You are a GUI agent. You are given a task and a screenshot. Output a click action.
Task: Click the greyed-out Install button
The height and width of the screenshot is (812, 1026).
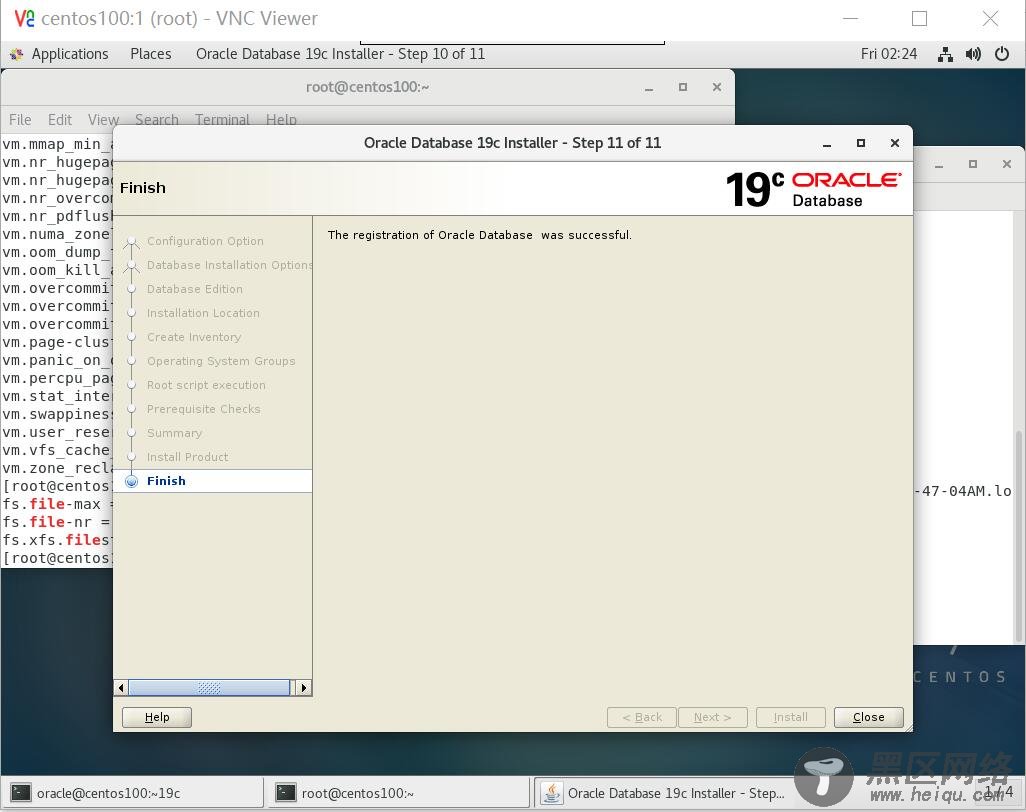(x=790, y=717)
